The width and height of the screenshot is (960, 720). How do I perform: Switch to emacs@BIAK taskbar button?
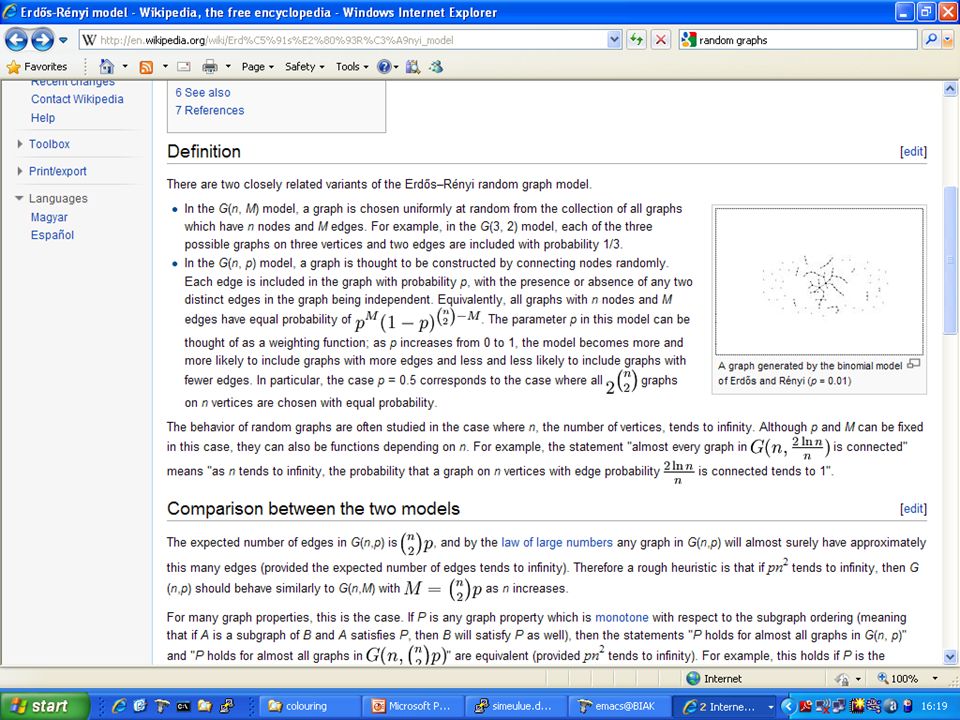620,706
